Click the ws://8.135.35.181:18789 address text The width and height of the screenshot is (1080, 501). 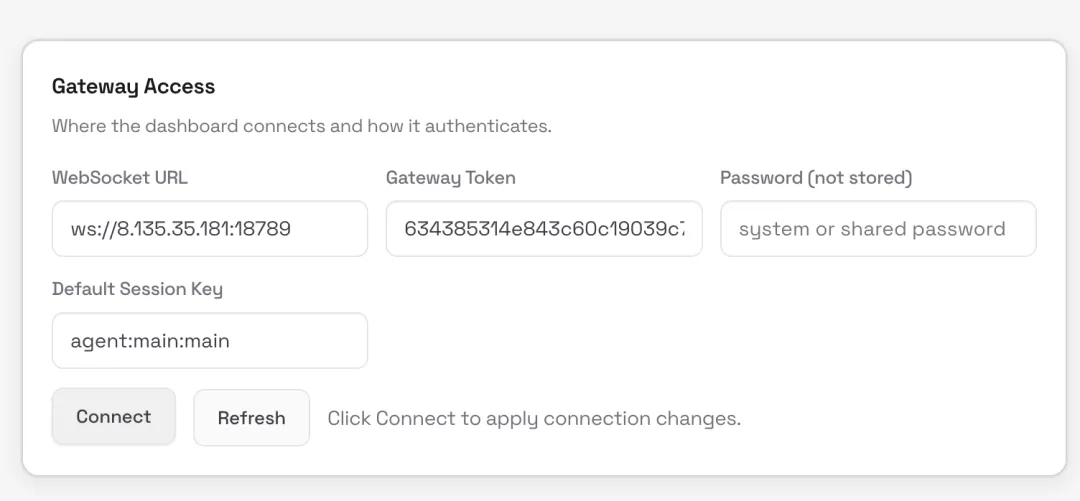pos(180,229)
